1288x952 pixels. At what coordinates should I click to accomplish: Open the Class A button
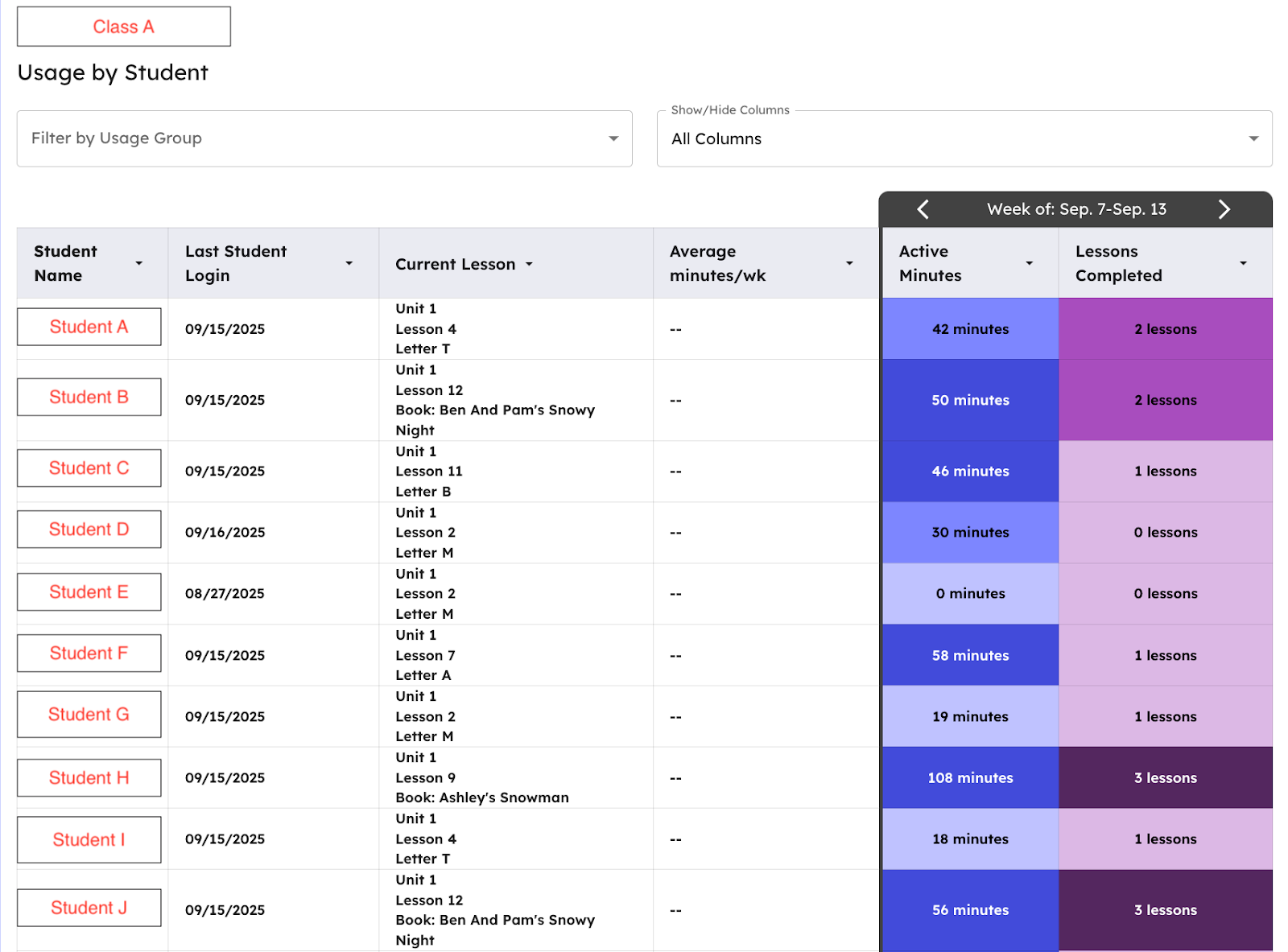pos(124,27)
